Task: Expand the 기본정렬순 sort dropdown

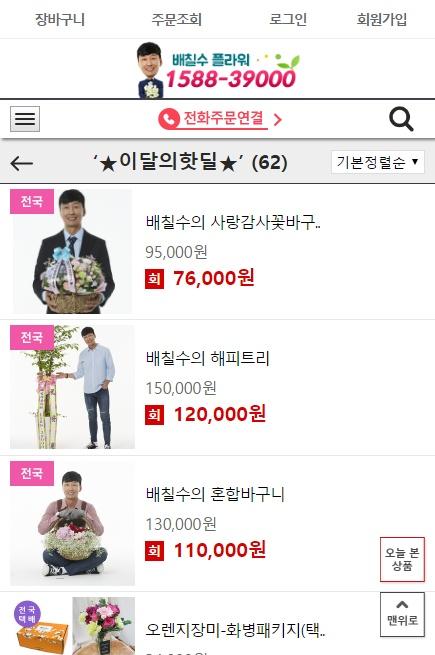Action: tap(378, 162)
